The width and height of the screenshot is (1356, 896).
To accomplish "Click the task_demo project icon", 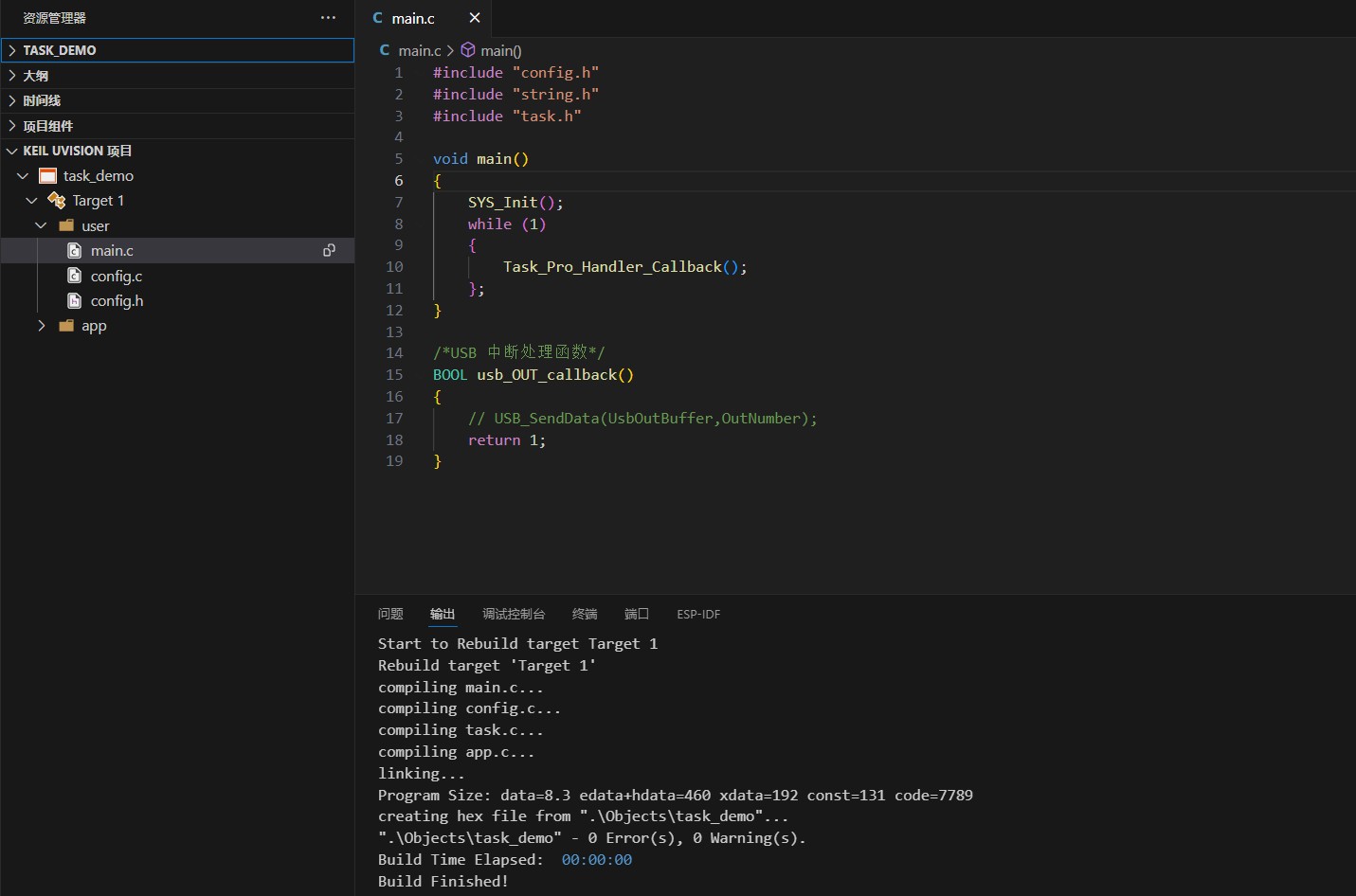I will pyautogui.click(x=47, y=176).
